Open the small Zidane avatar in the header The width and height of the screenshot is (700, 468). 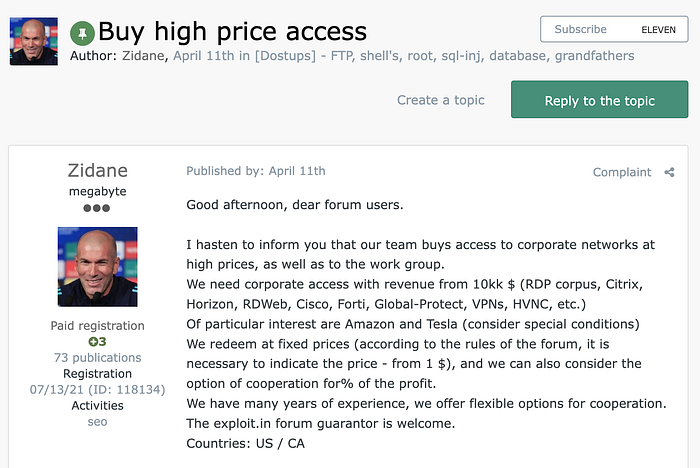coord(33,41)
